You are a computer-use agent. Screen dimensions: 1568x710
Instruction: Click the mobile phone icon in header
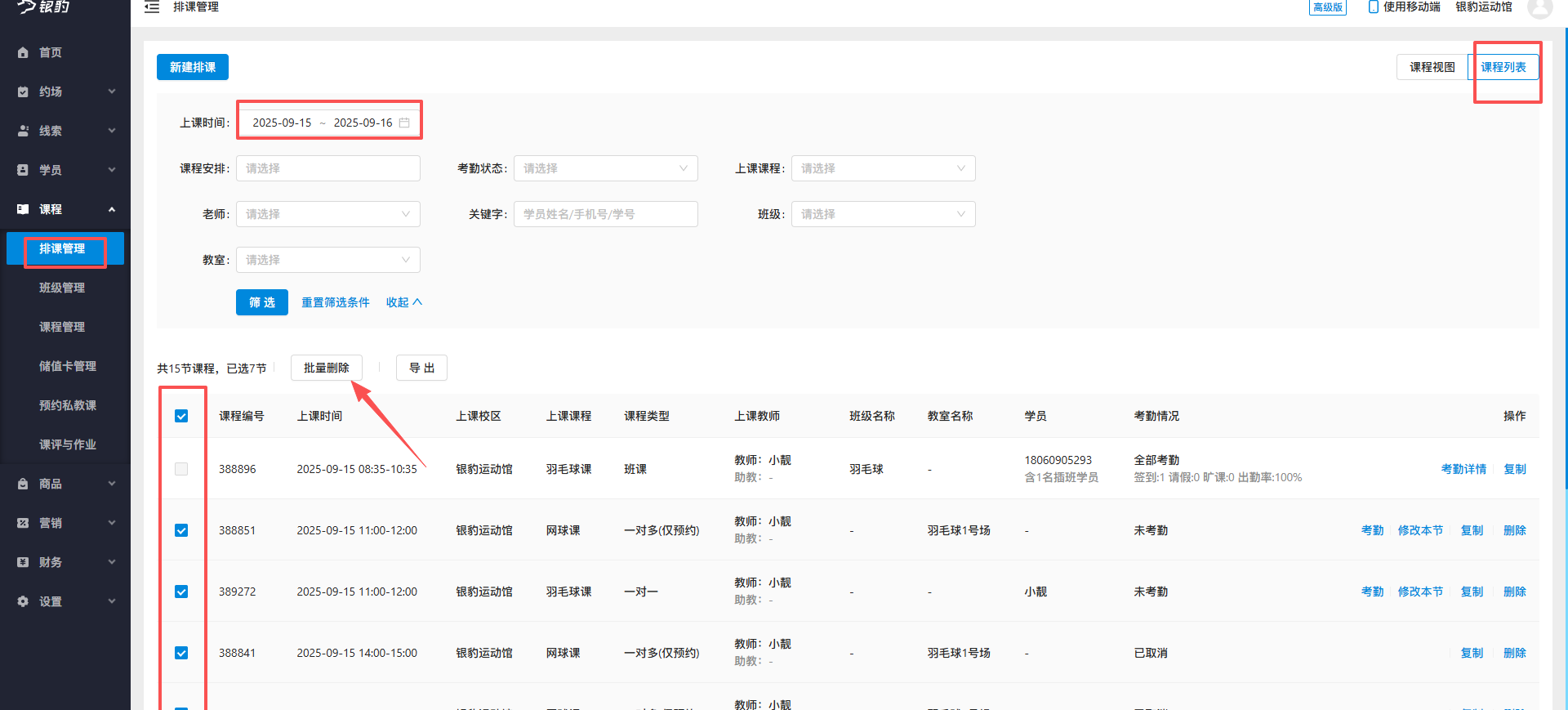[1374, 7]
